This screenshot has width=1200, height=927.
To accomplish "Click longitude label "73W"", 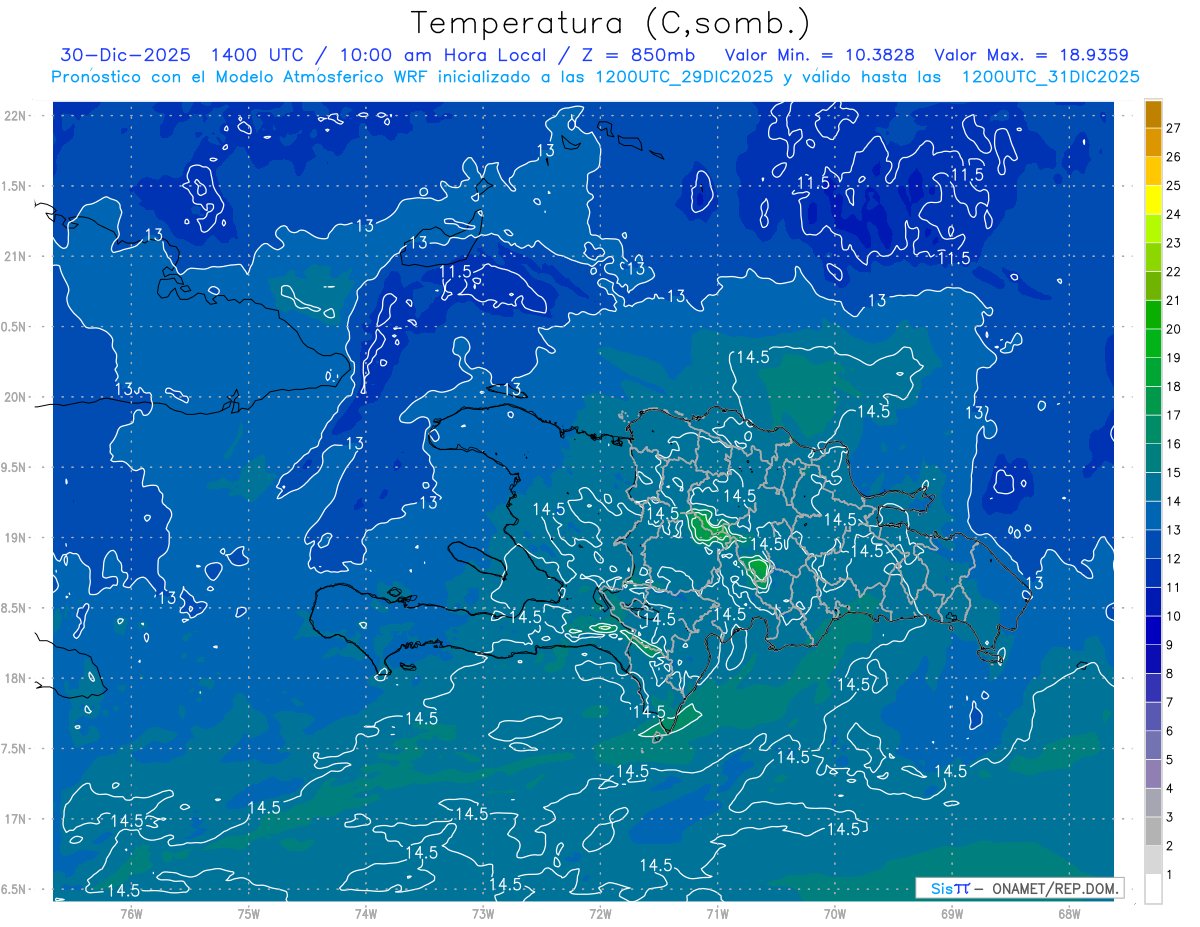I will [483, 914].
